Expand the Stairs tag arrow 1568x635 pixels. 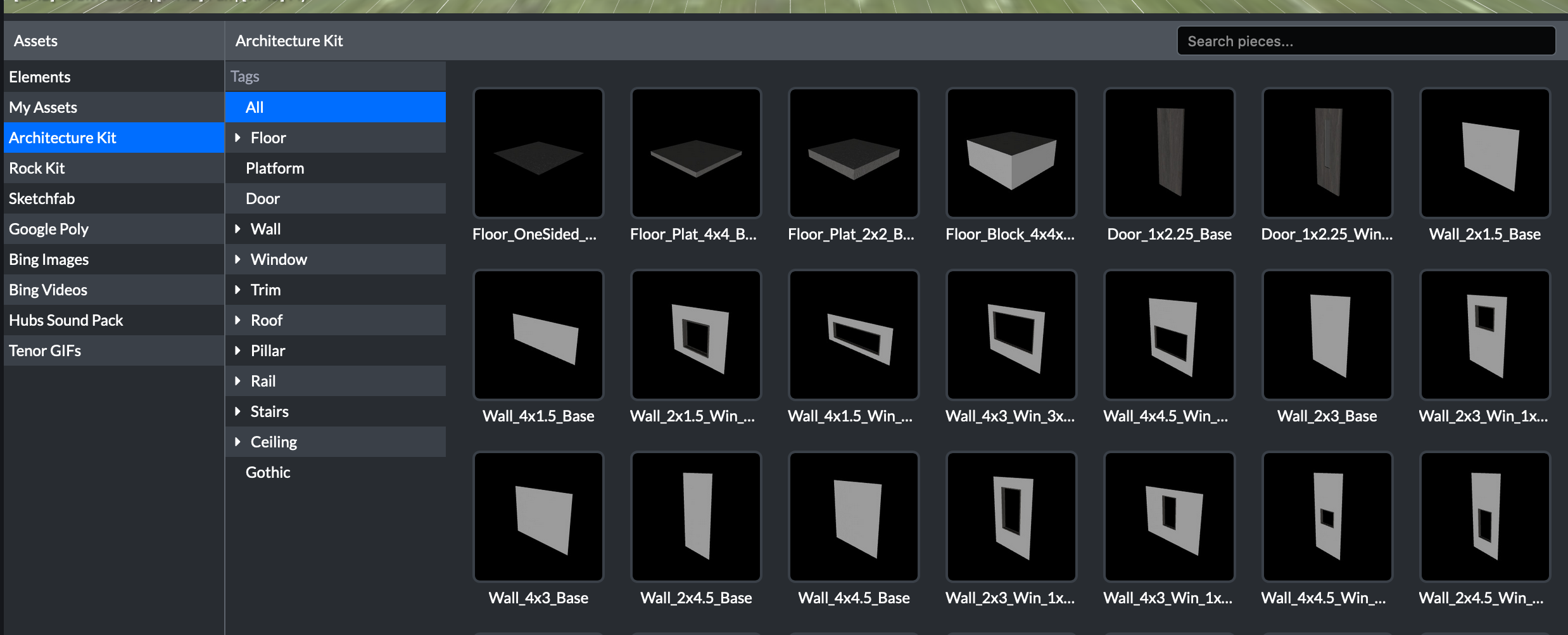click(238, 411)
